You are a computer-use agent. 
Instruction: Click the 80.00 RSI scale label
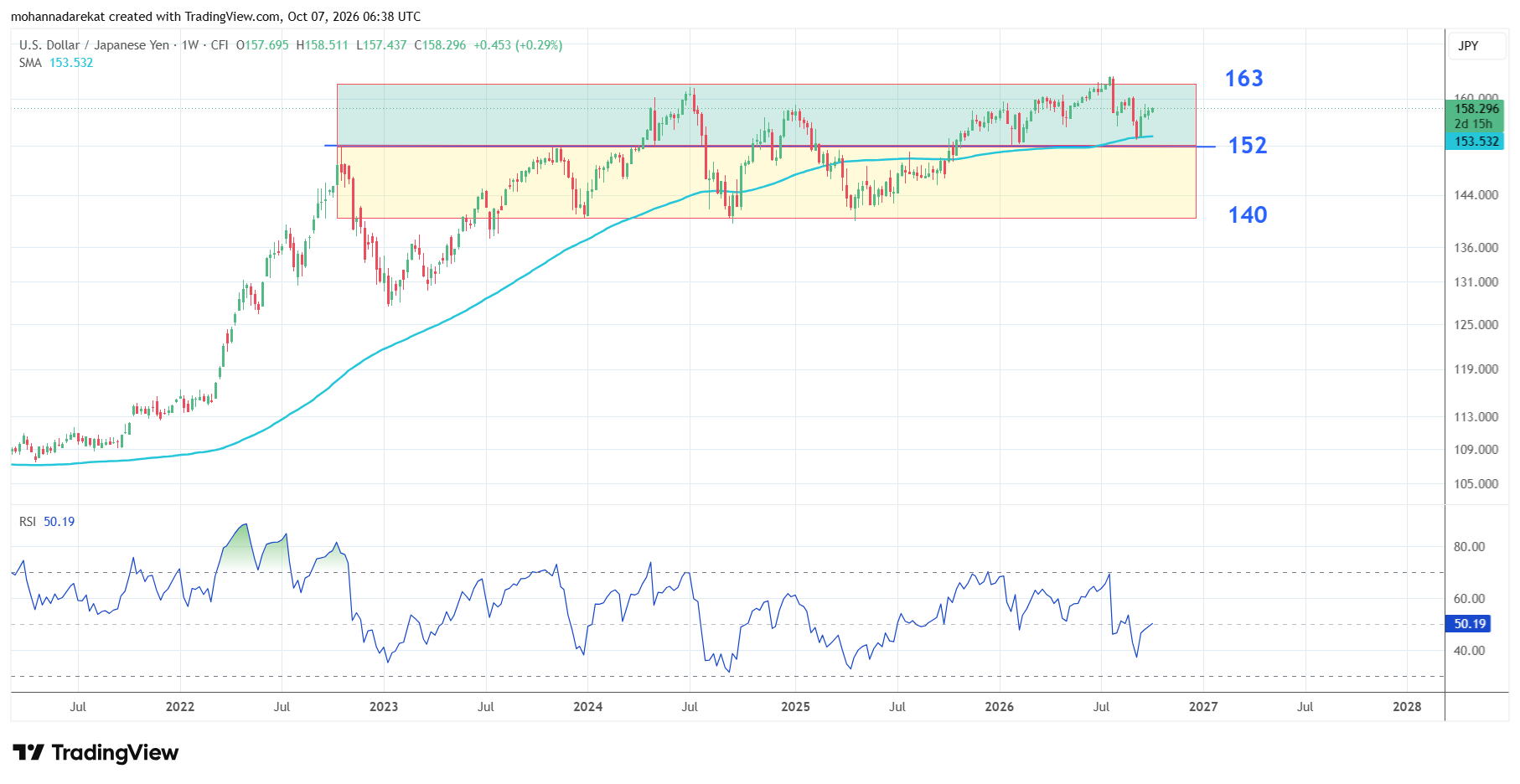(x=1469, y=547)
